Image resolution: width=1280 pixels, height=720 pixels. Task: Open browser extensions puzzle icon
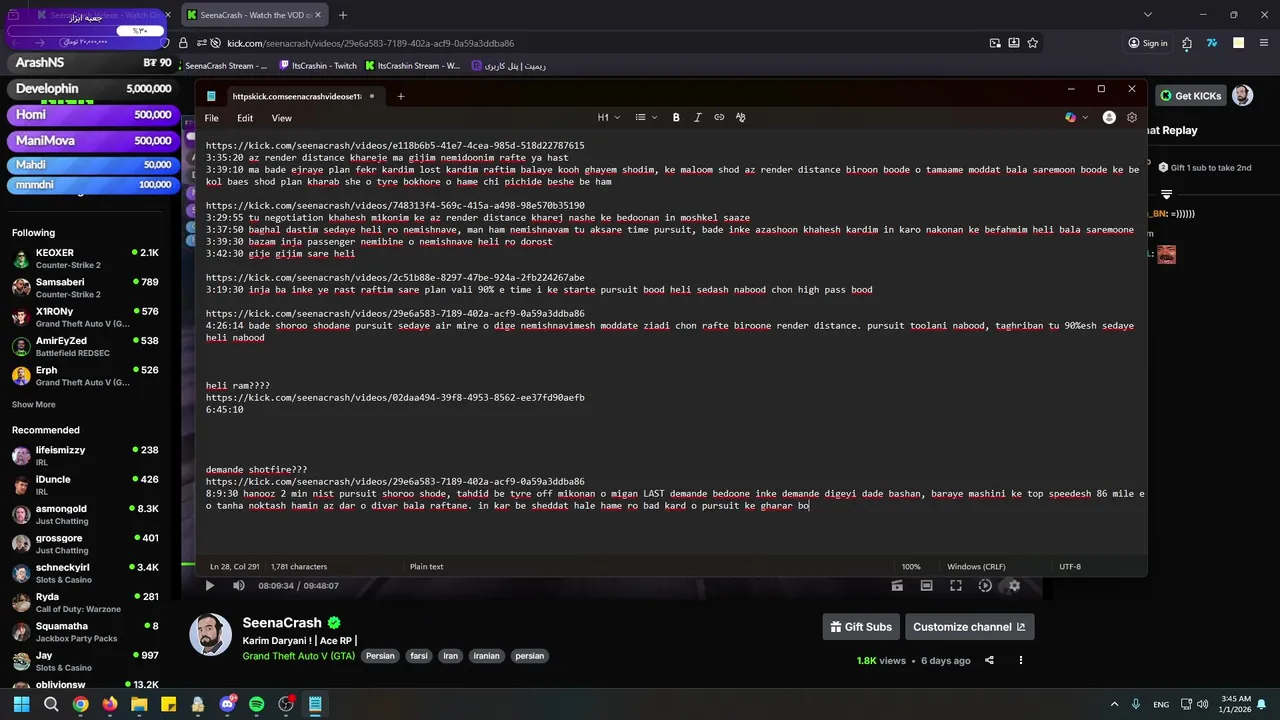point(1186,43)
